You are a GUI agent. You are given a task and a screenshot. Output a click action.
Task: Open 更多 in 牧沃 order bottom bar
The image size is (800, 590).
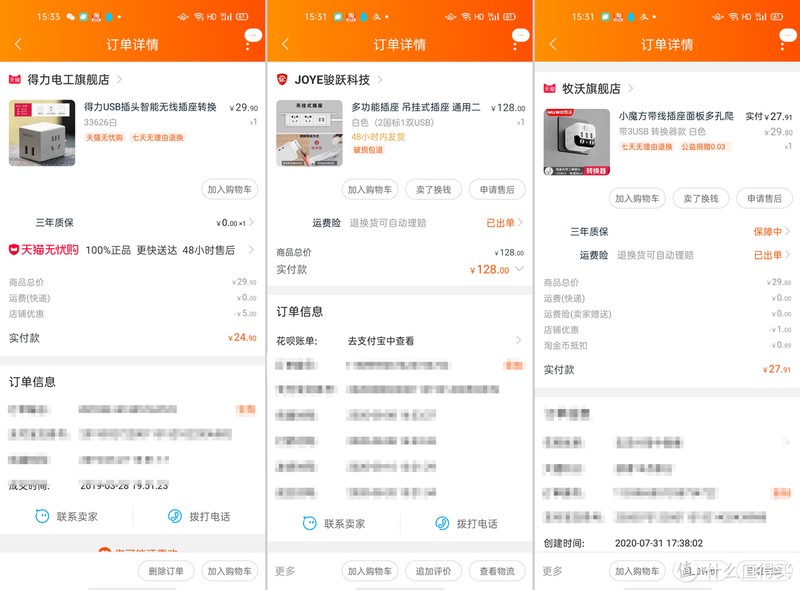point(553,571)
